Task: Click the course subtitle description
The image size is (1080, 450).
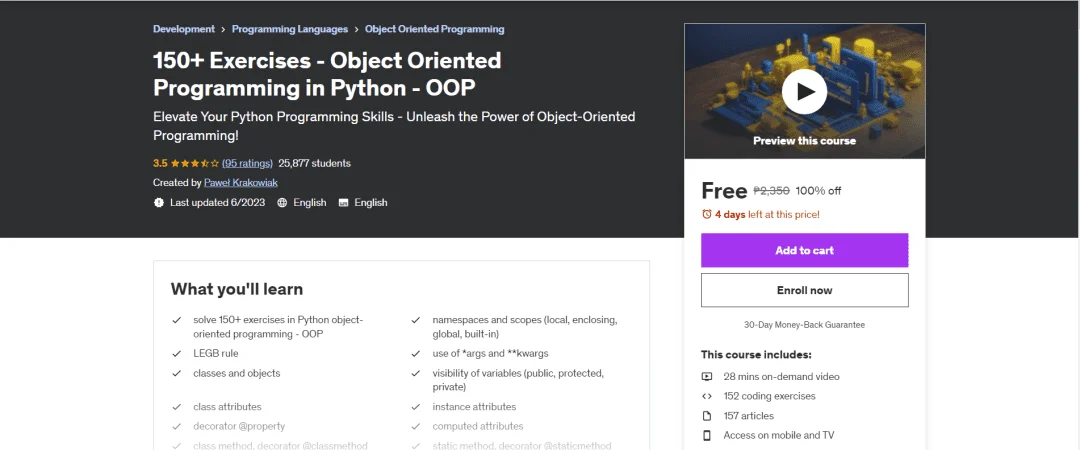Action: click(x=394, y=126)
